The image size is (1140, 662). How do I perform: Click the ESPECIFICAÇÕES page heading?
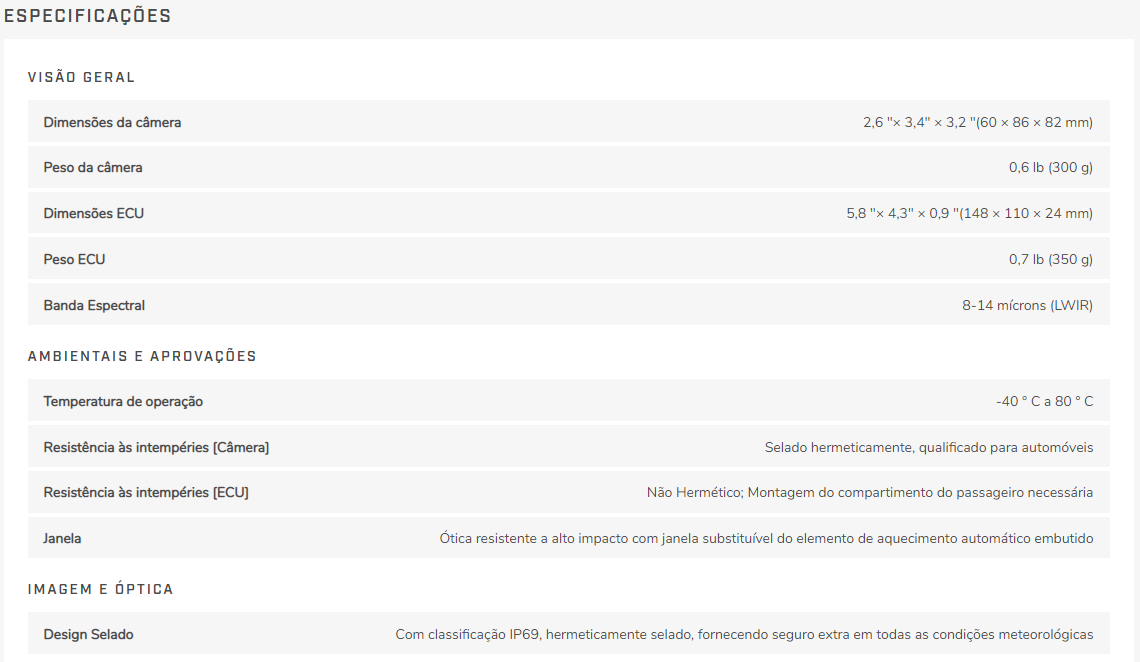pyautogui.click(x=88, y=16)
